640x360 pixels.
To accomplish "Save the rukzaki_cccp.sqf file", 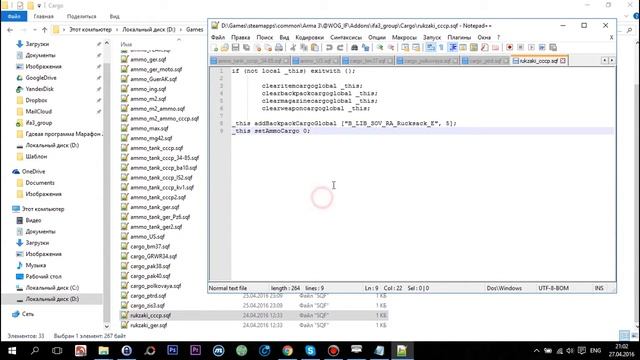I will click(x=236, y=48).
